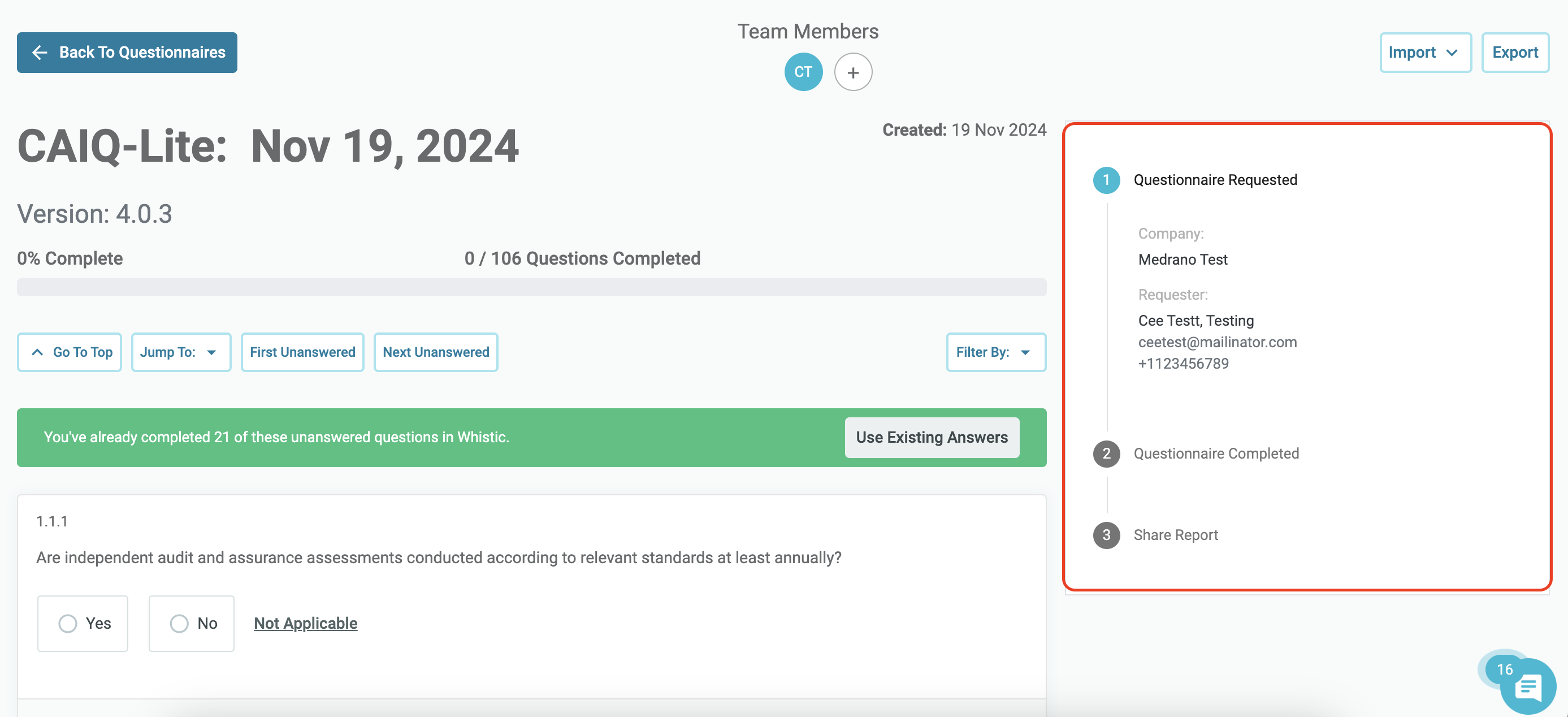Go to Next Unanswered question

point(436,352)
